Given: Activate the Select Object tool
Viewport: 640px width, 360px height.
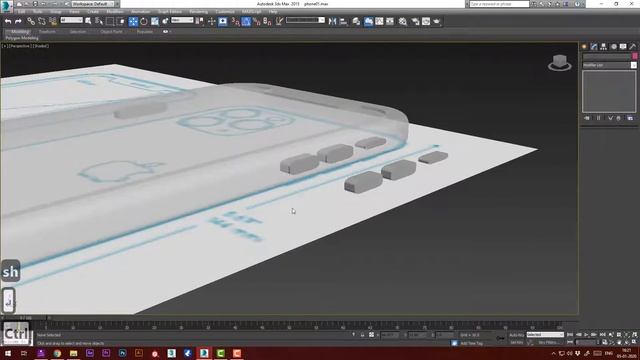Looking at the screenshot, I should (88, 21).
